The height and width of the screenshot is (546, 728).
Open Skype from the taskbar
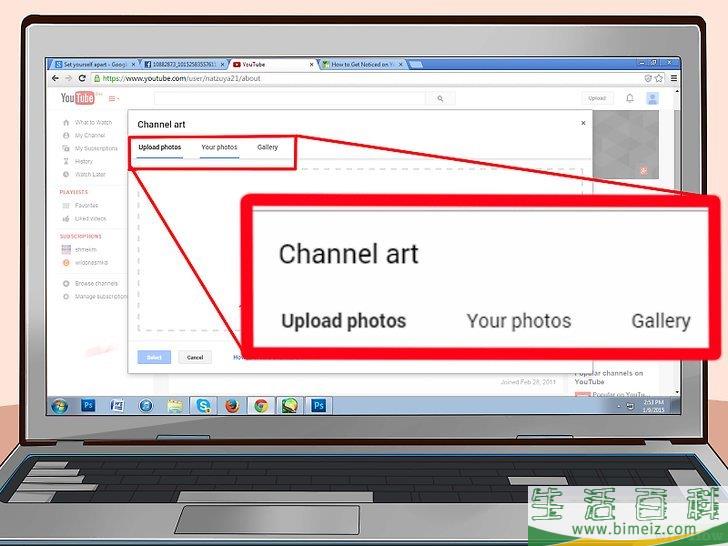[x=203, y=406]
